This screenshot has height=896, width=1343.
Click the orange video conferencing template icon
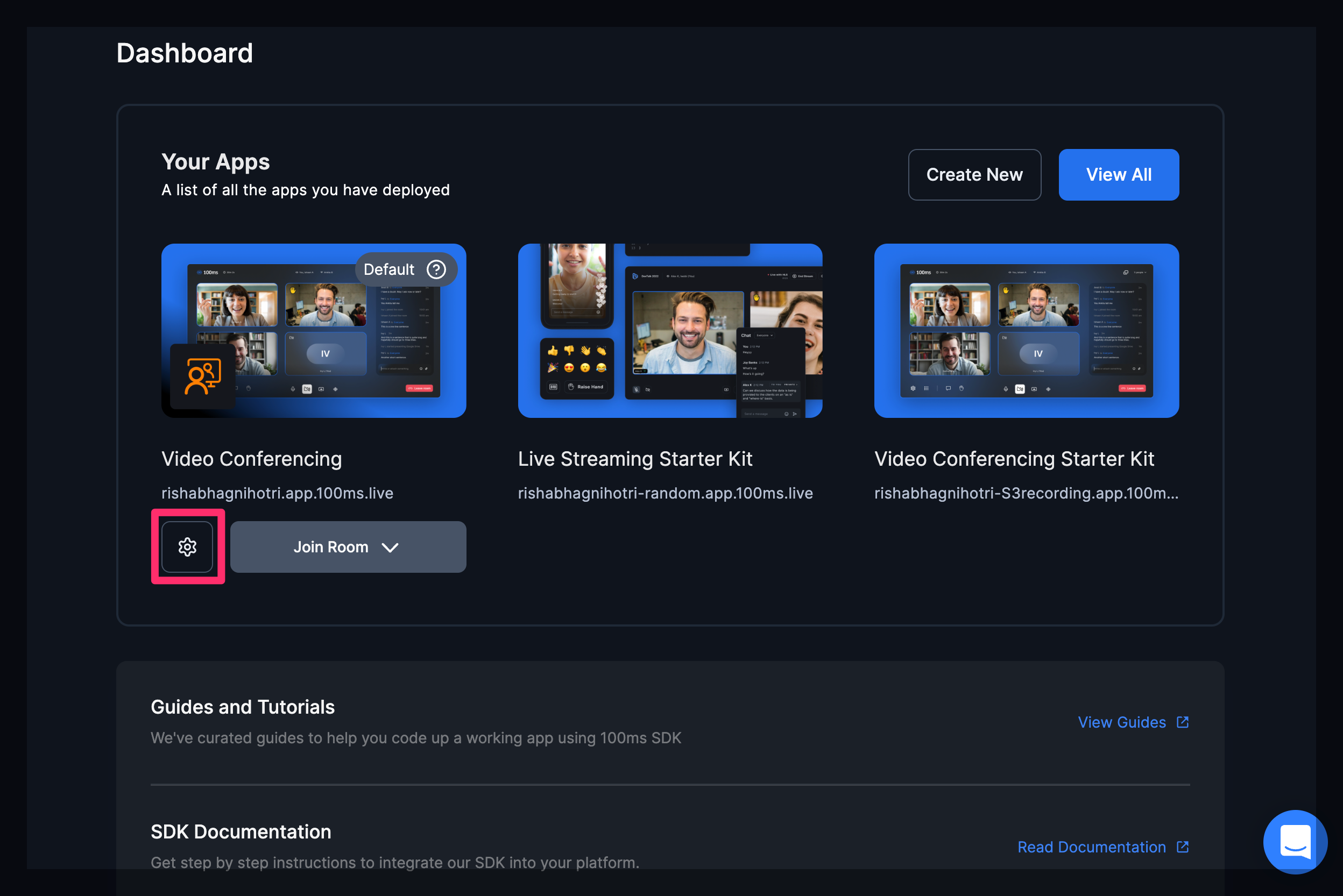[x=202, y=376]
